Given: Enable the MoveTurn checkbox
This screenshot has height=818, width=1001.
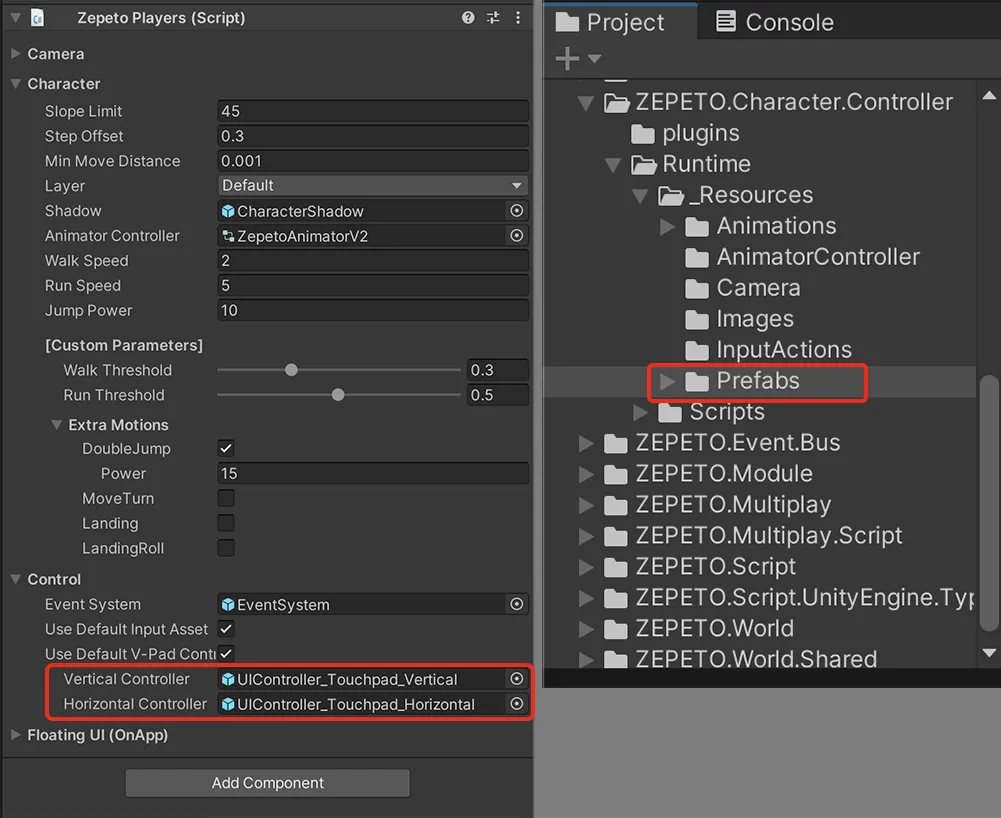Looking at the screenshot, I should [226, 498].
